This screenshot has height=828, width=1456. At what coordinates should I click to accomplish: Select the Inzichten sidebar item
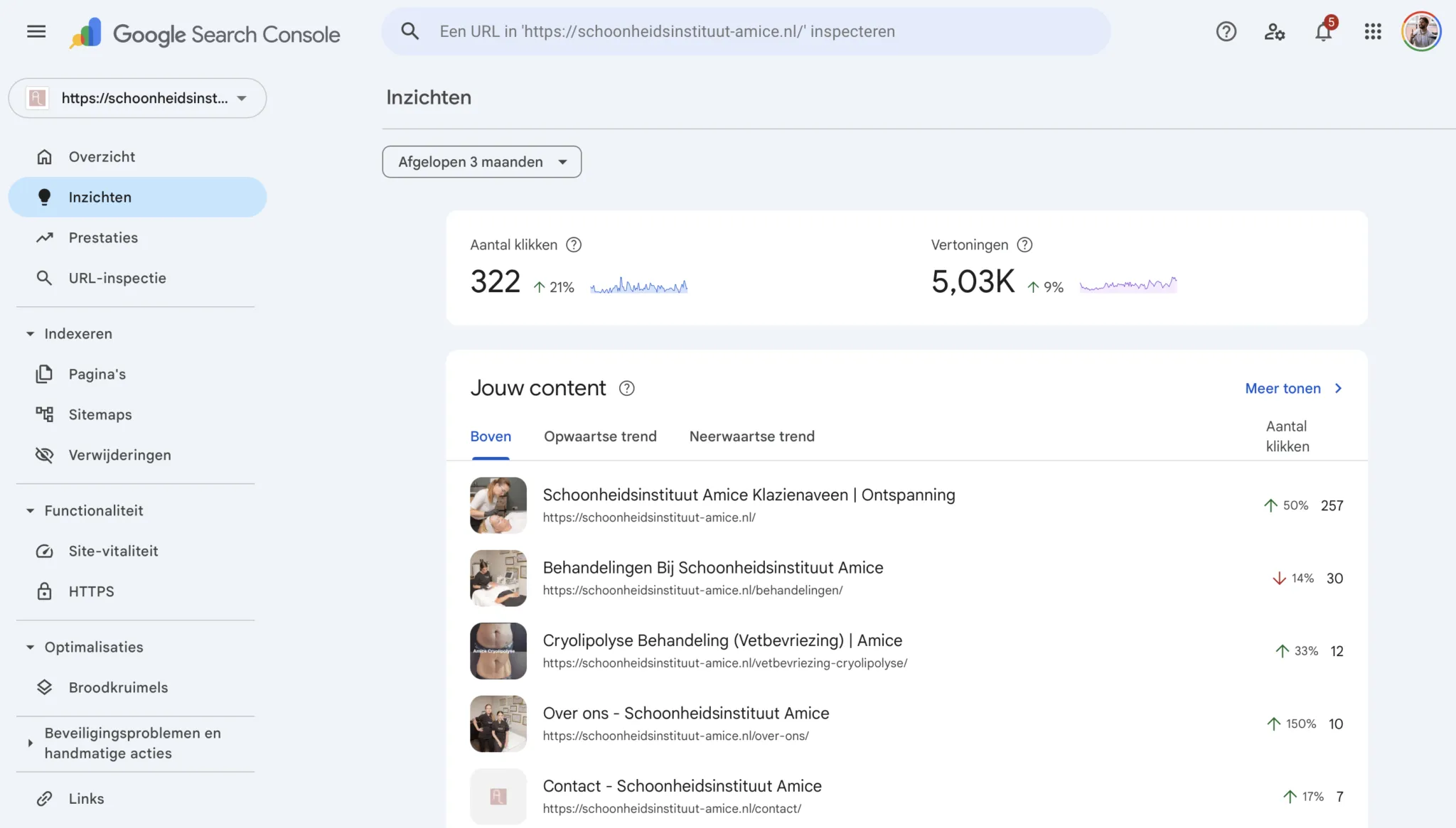pyautogui.click(x=137, y=197)
